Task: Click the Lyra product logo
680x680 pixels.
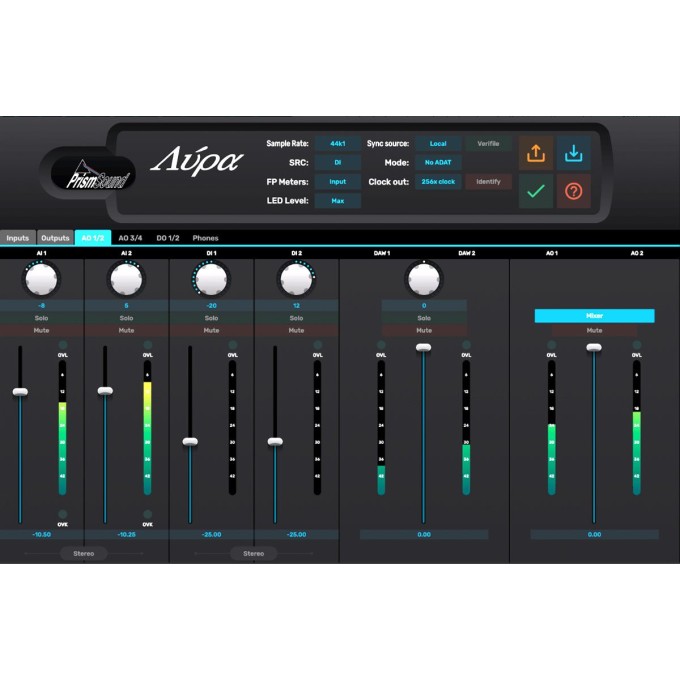Action: click(196, 160)
